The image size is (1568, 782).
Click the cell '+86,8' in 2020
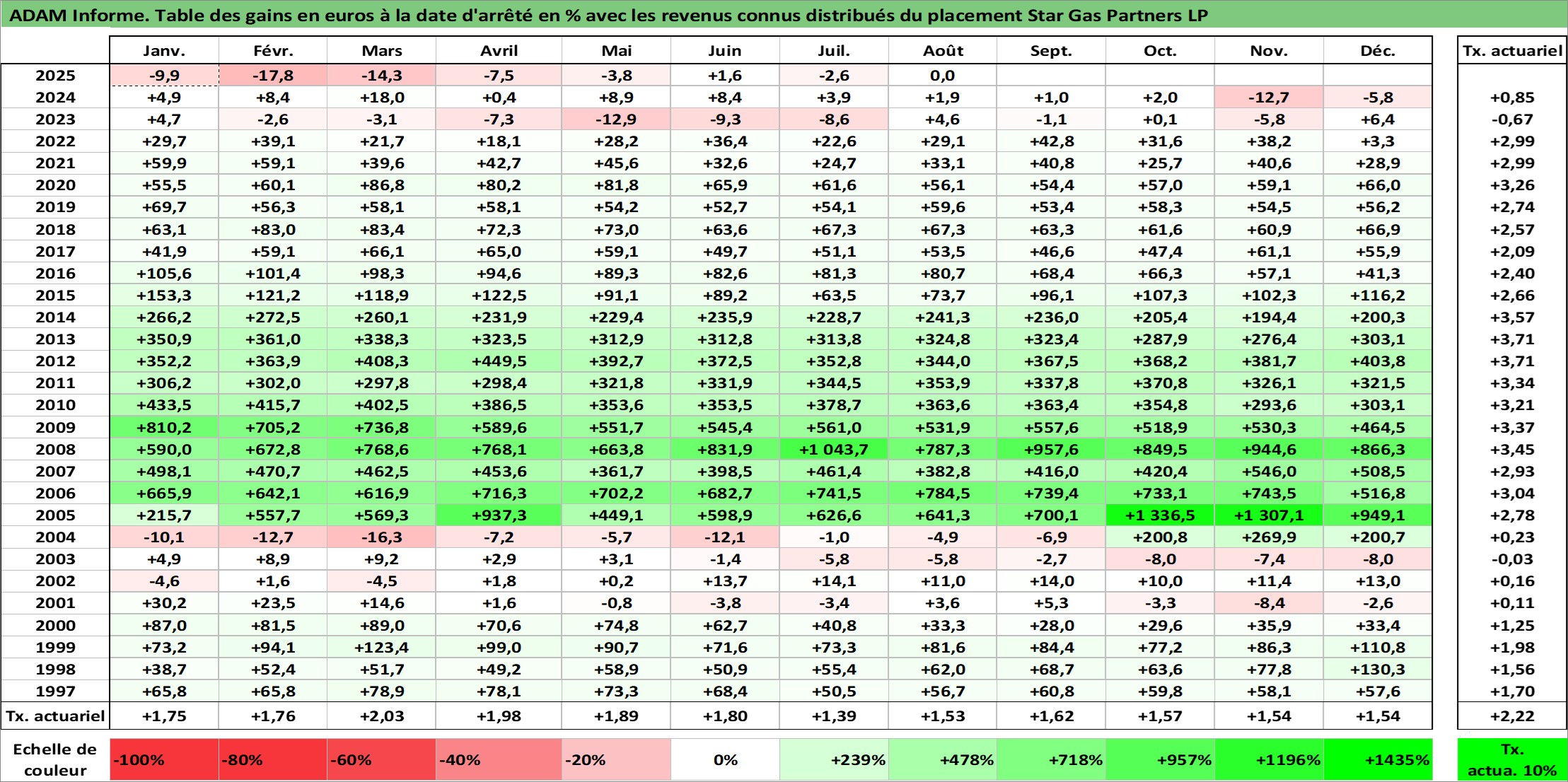(x=381, y=185)
